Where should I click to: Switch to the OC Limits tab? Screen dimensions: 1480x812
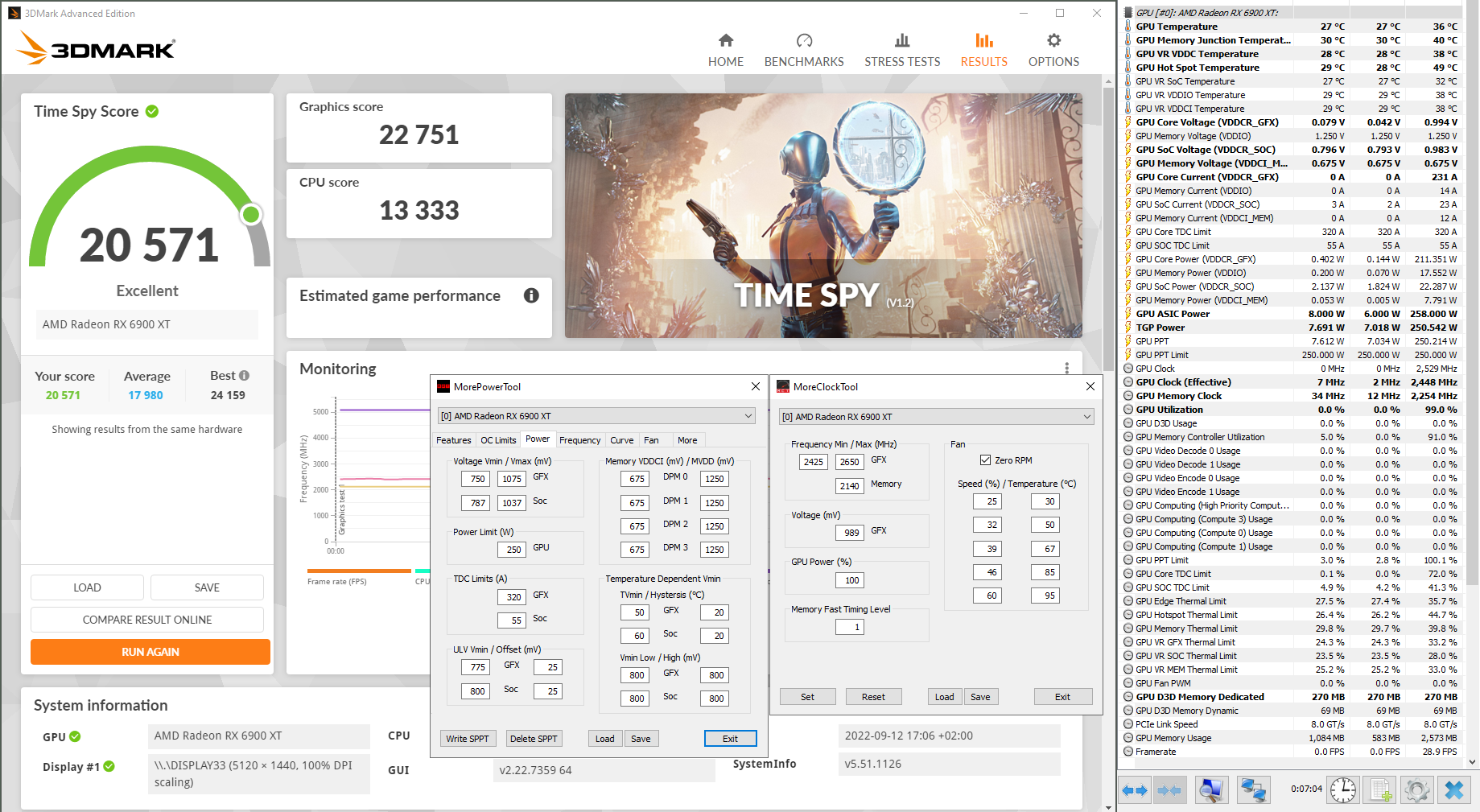[x=498, y=440]
